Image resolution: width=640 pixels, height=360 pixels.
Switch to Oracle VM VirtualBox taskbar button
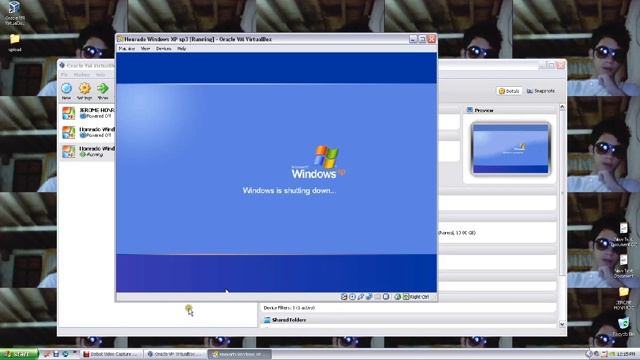(175, 354)
